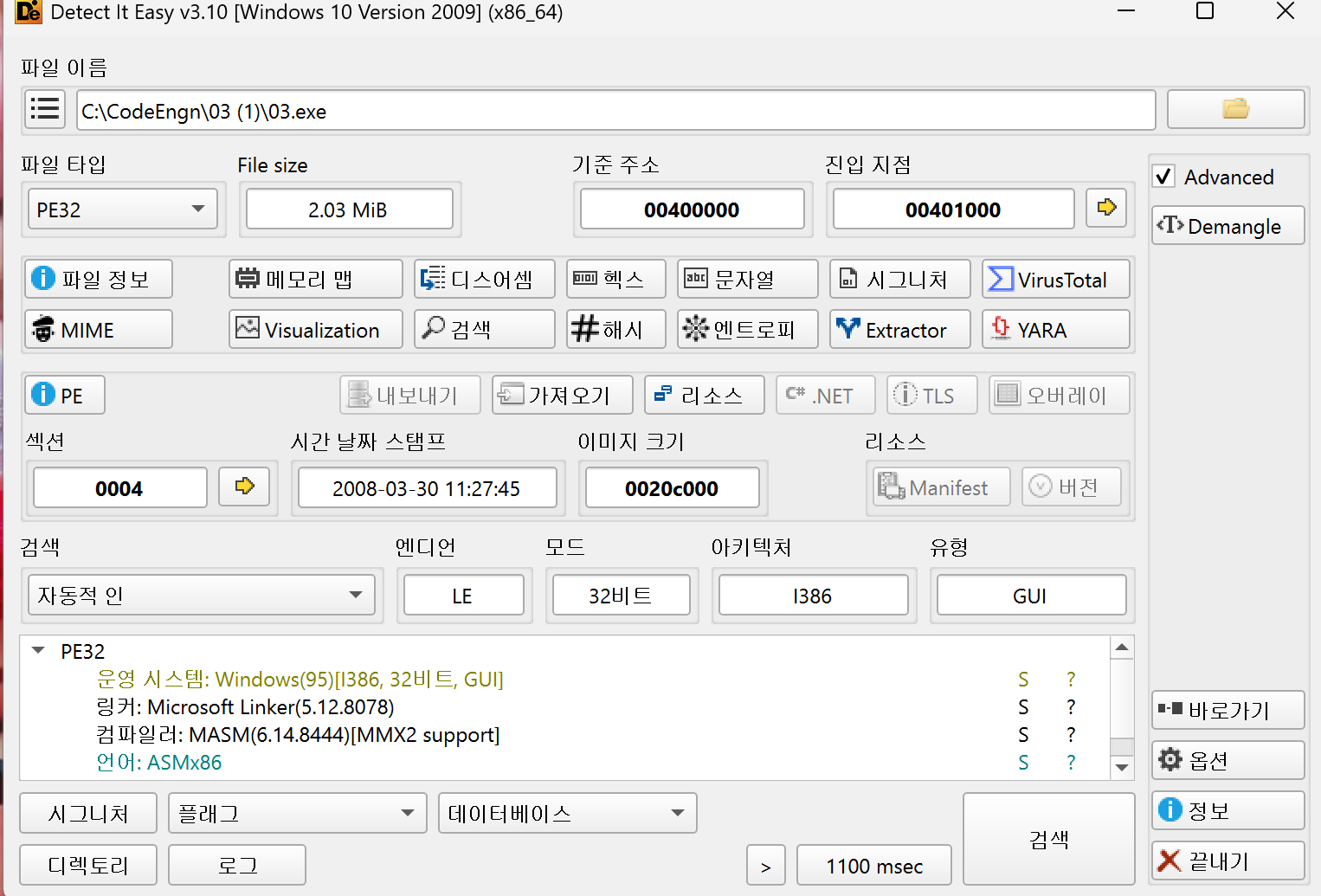
Task: Open the recent files list icon
Action: pyautogui.click(x=45, y=110)
